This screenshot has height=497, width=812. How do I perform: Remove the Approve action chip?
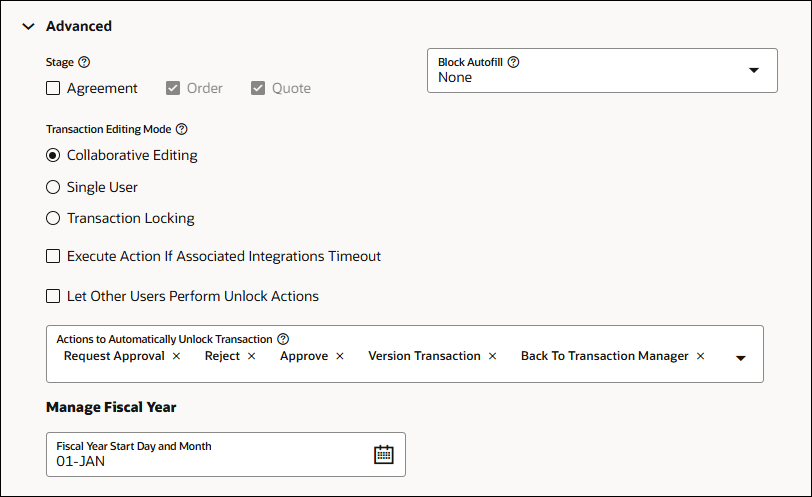click(x=340, y=356)
